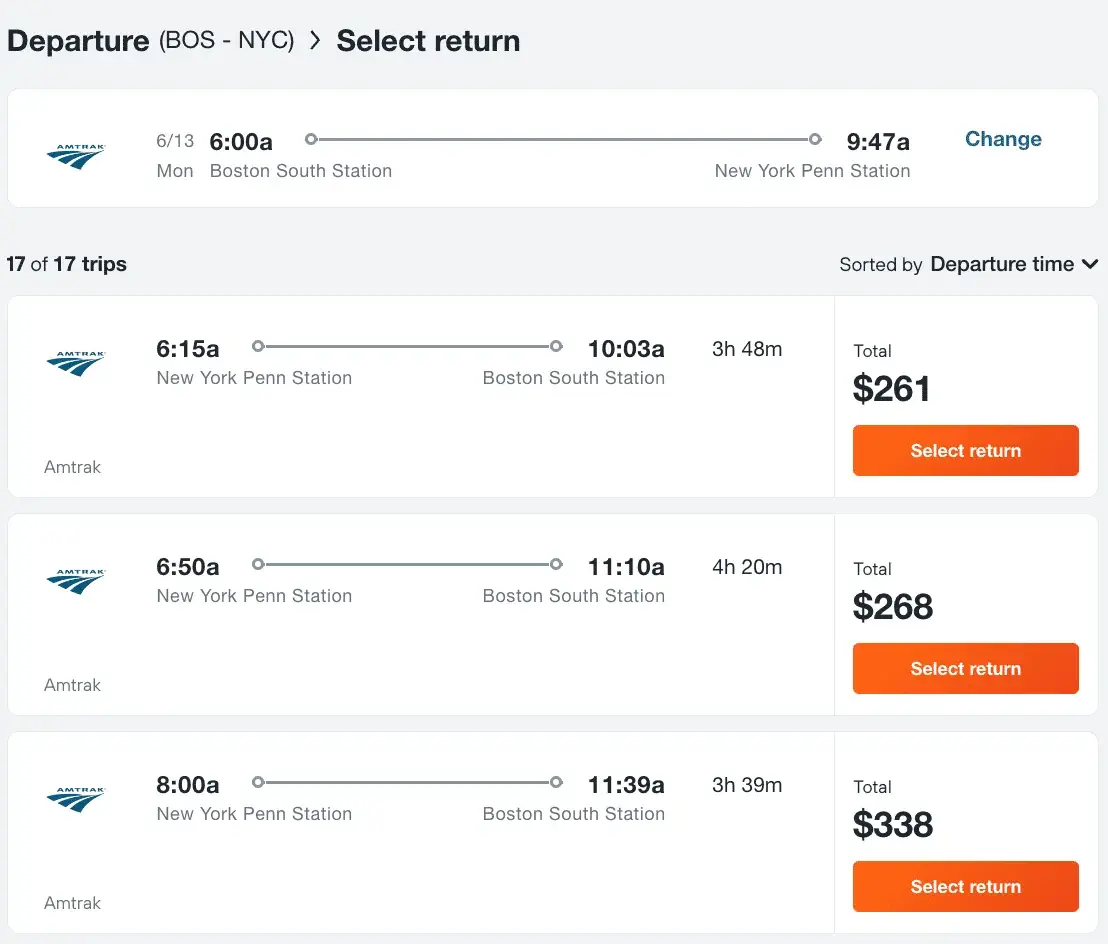The height and width of the screenshot is (944, 1108).
Task: Select return for the $268 trip
Action: coord(965,668)
